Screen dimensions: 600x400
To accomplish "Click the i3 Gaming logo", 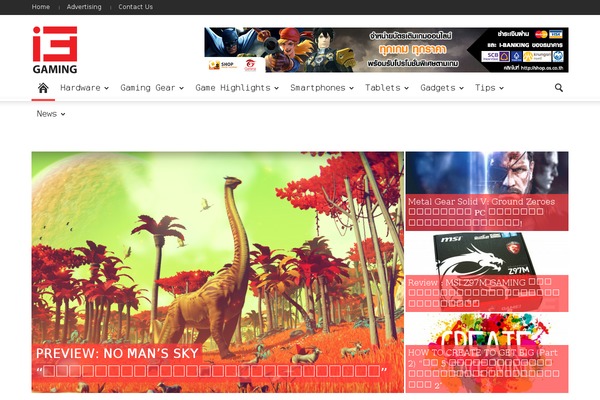I will click(x=55, y=50).
